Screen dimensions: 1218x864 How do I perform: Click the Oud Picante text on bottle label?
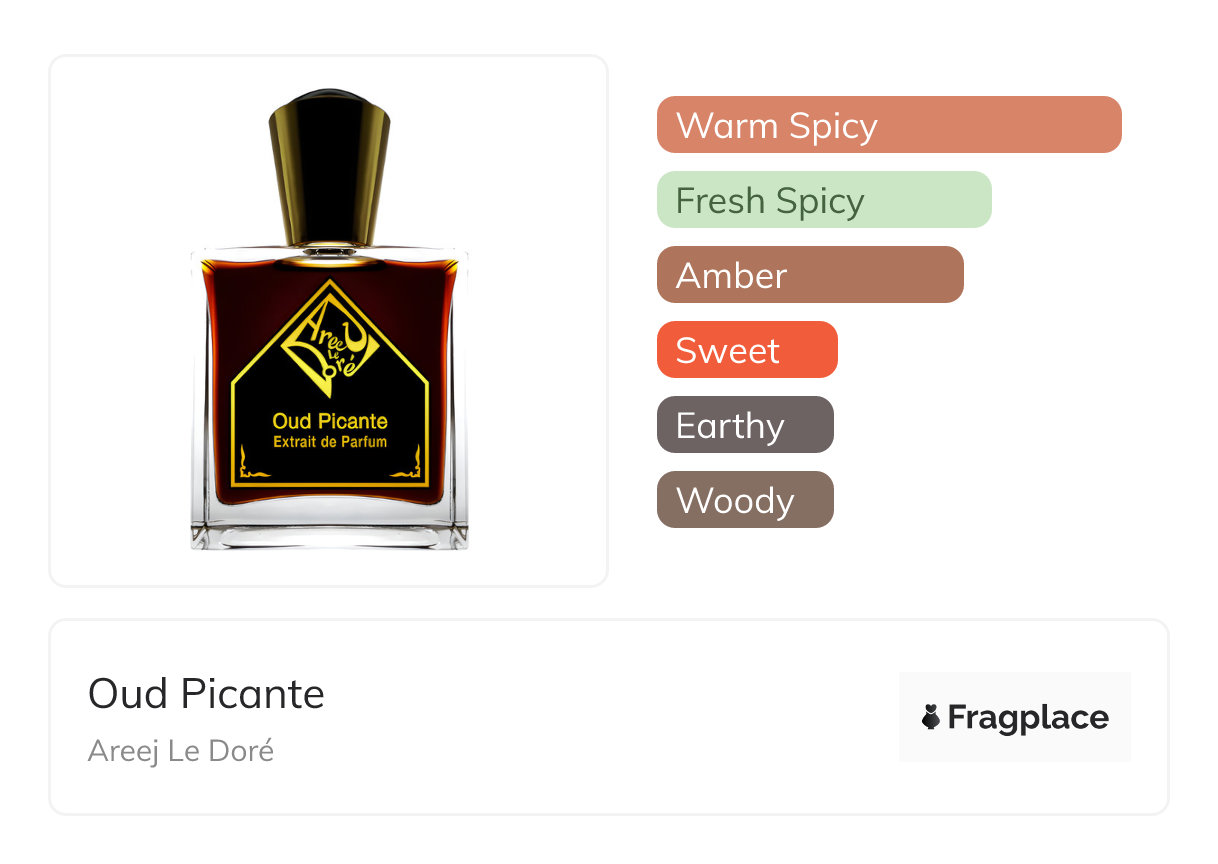[330, 422]
